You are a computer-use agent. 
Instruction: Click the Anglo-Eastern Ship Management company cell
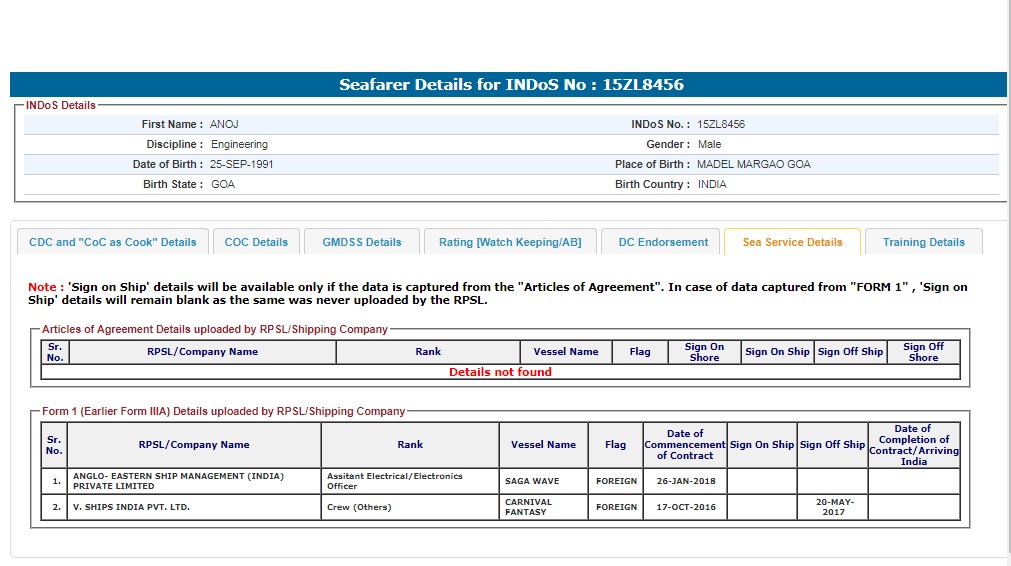194,481
